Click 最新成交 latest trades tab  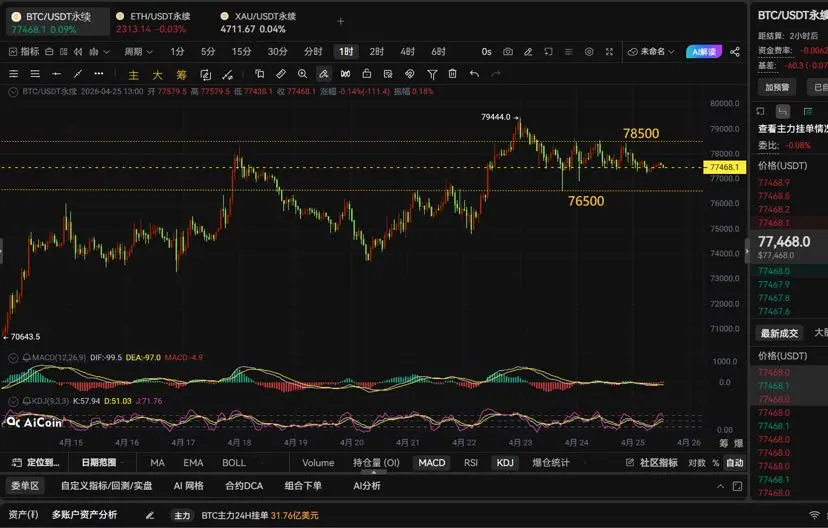[779, 333]
